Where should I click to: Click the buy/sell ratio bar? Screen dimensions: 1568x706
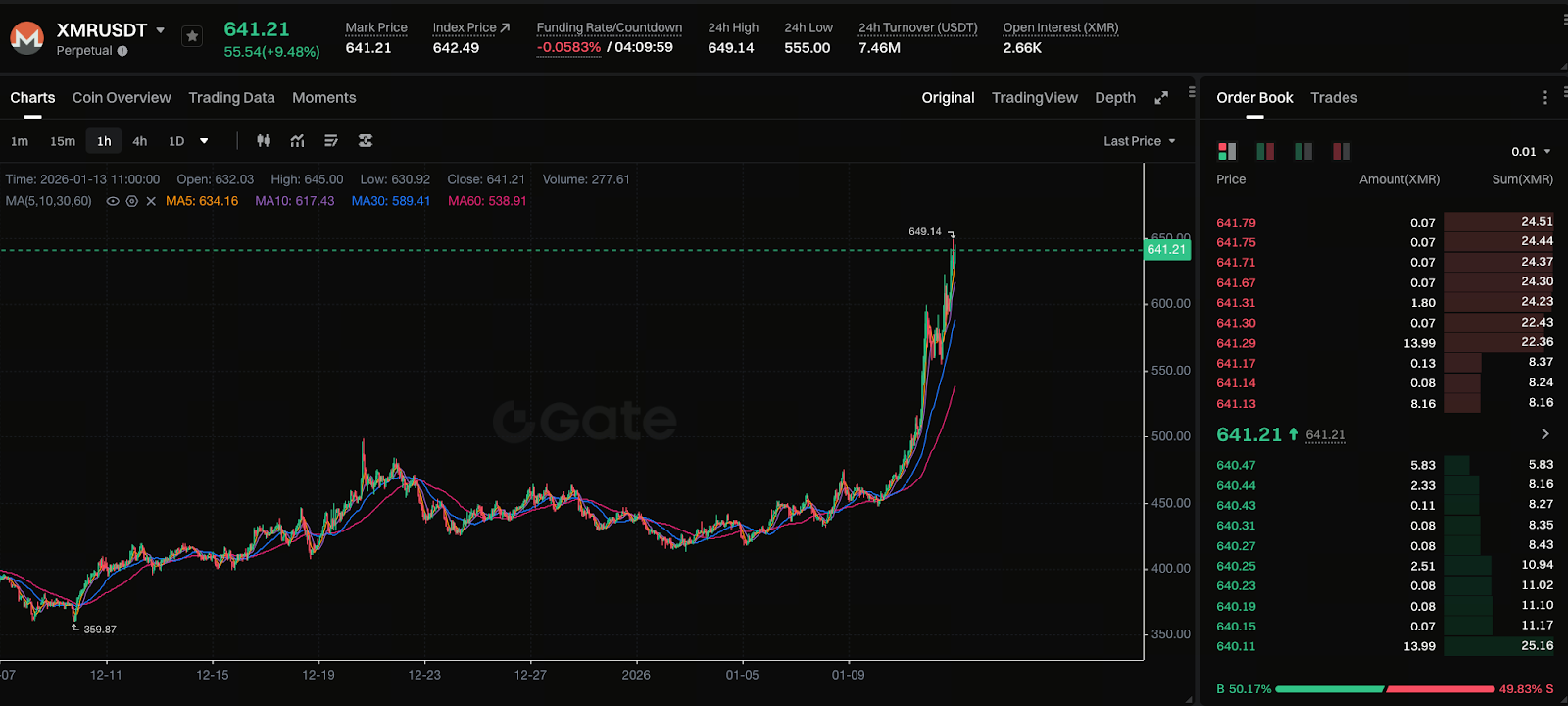tap(1385, 689)
